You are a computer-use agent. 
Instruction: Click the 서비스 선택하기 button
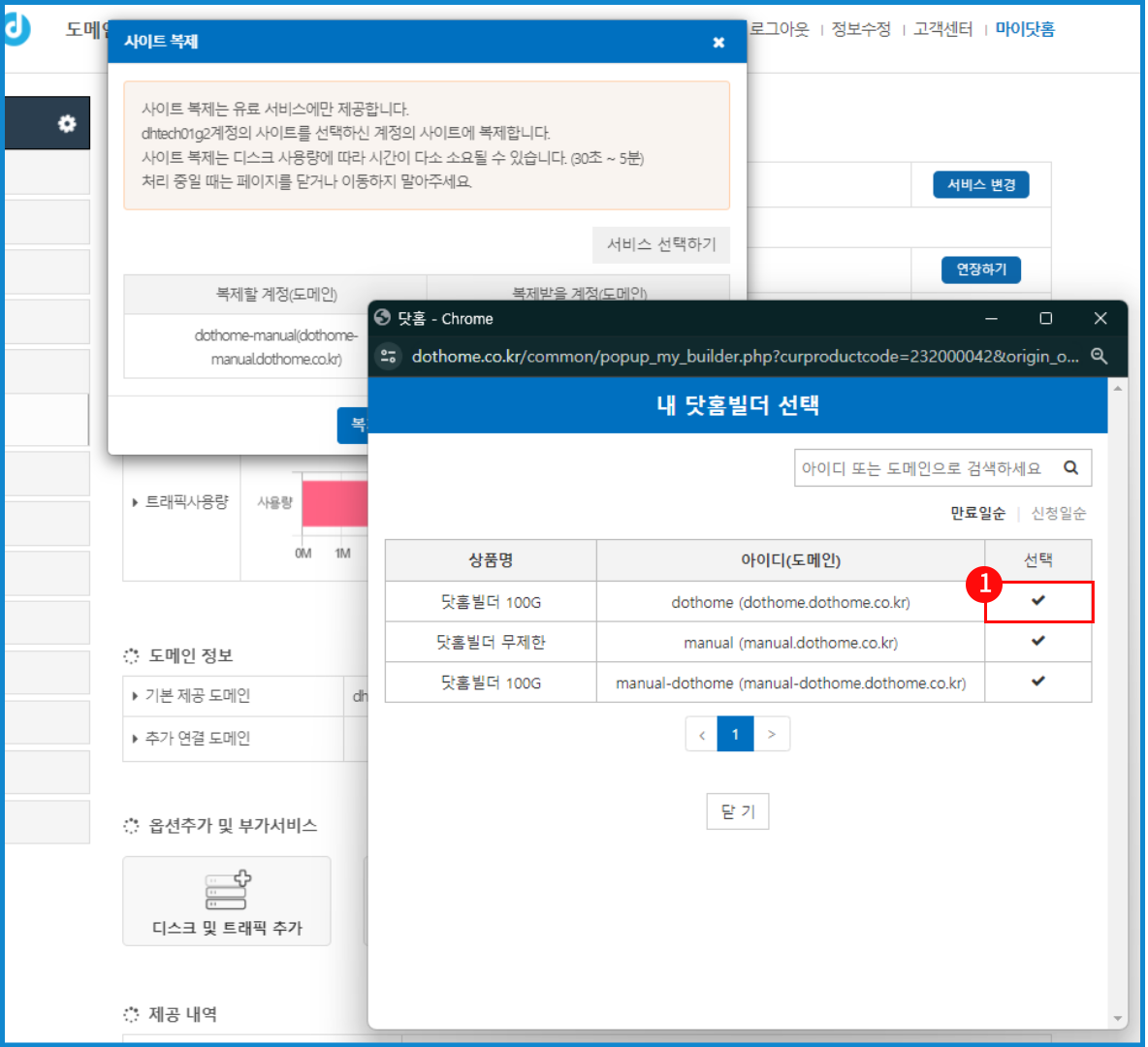click(661, 244)
